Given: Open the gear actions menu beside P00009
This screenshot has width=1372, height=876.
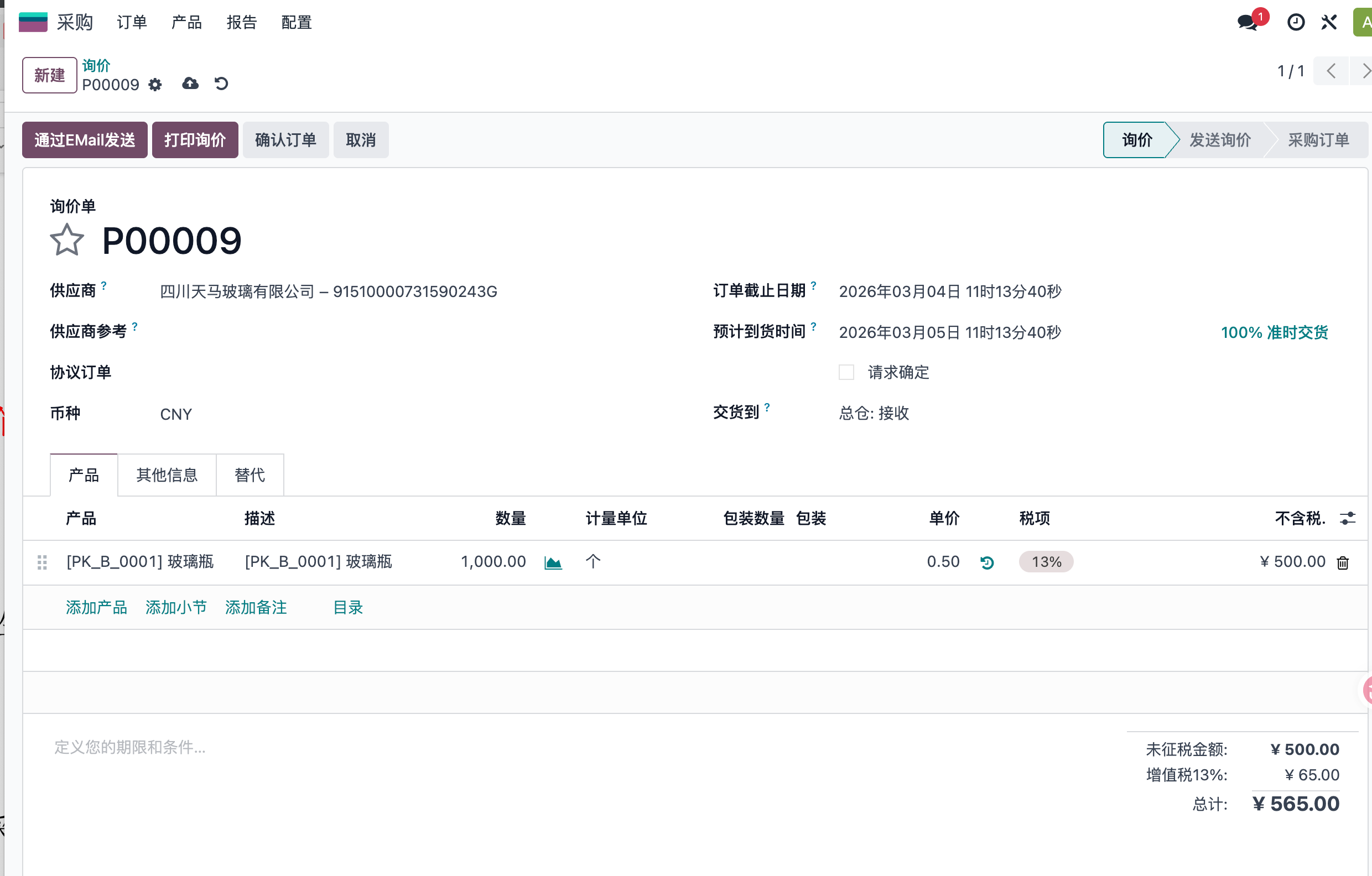Looking at the screenshot, I should (x=155, y=85).
